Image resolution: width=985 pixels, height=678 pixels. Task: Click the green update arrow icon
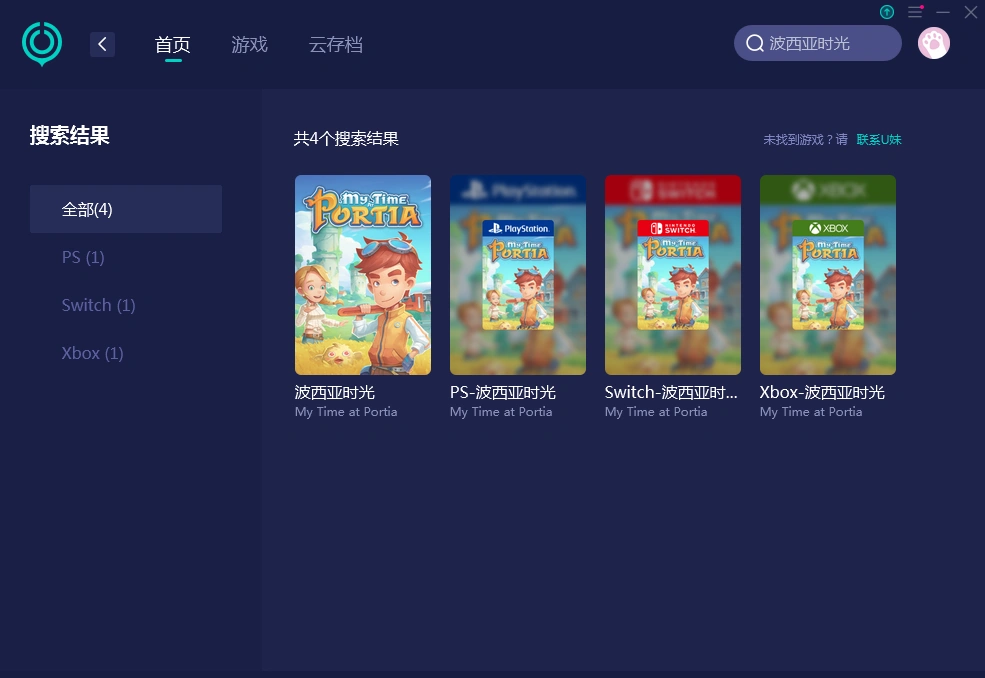[887, 11]
